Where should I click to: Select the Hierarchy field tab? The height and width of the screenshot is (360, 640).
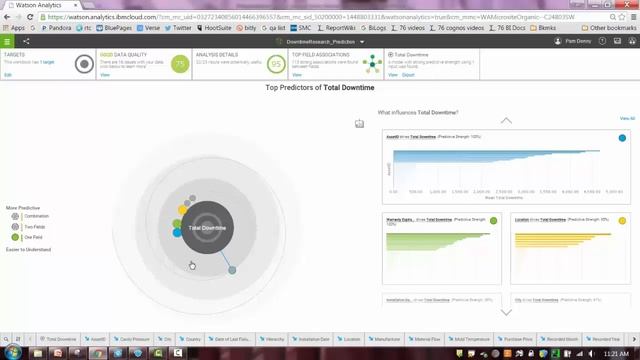(272, 339)
